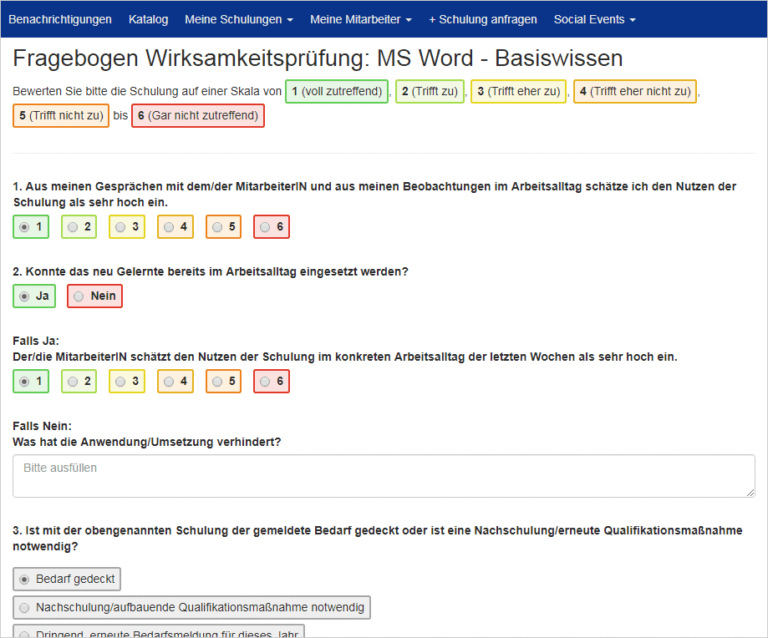The image size is (768, 638).
Task: Click the textarea resize handle corner
Action: [750, 493]
